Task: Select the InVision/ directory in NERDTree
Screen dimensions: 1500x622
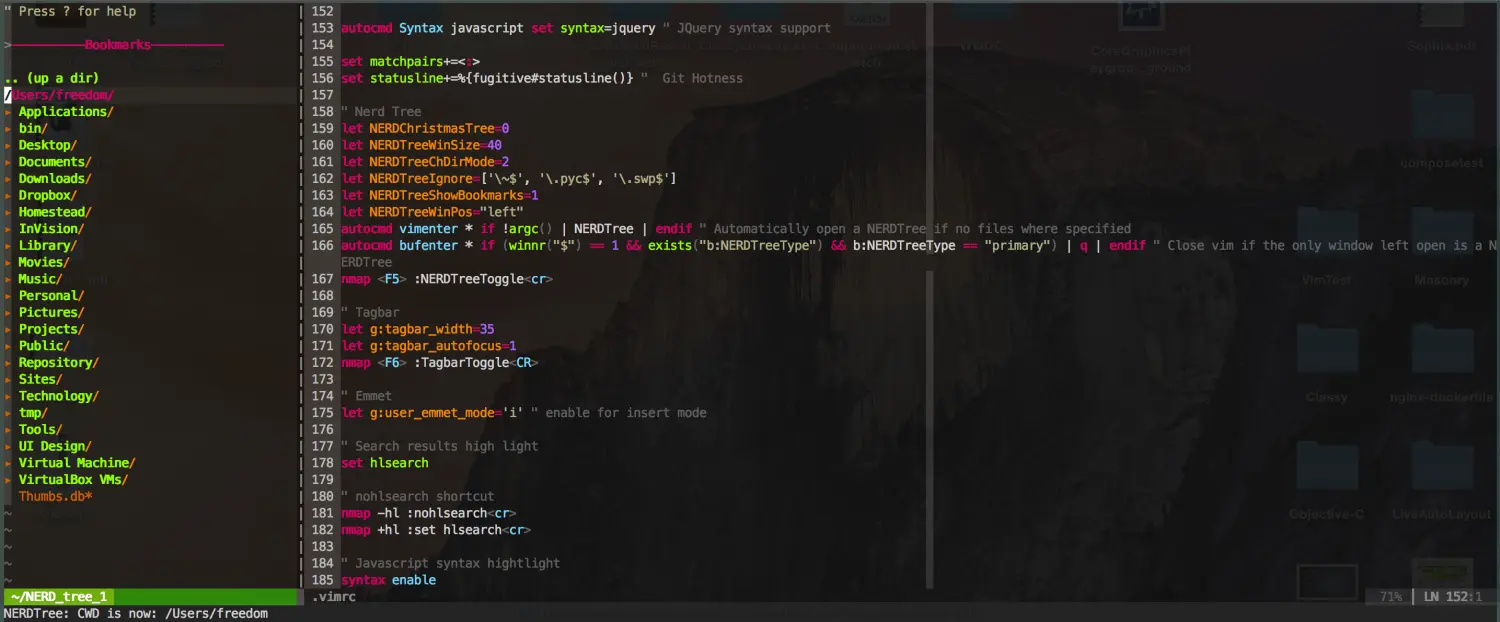Action: 51,229
